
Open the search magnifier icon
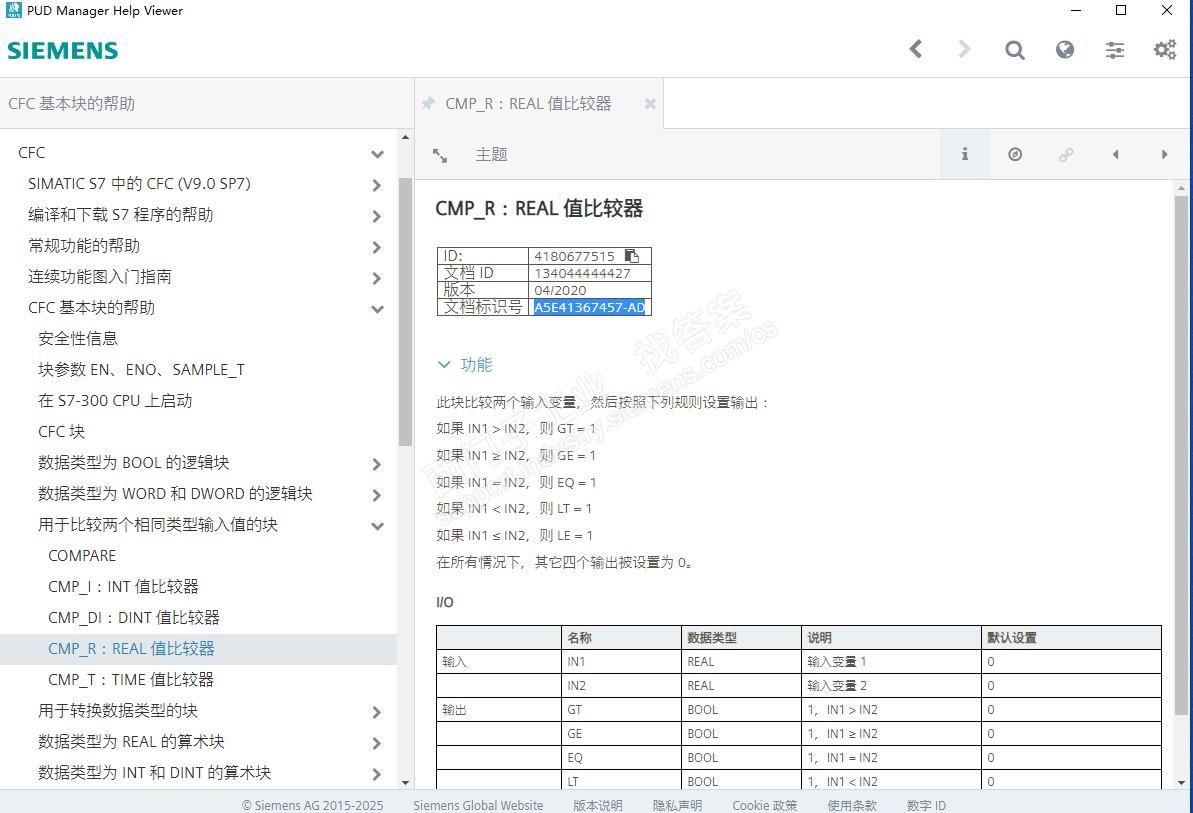click(1014, 50)
